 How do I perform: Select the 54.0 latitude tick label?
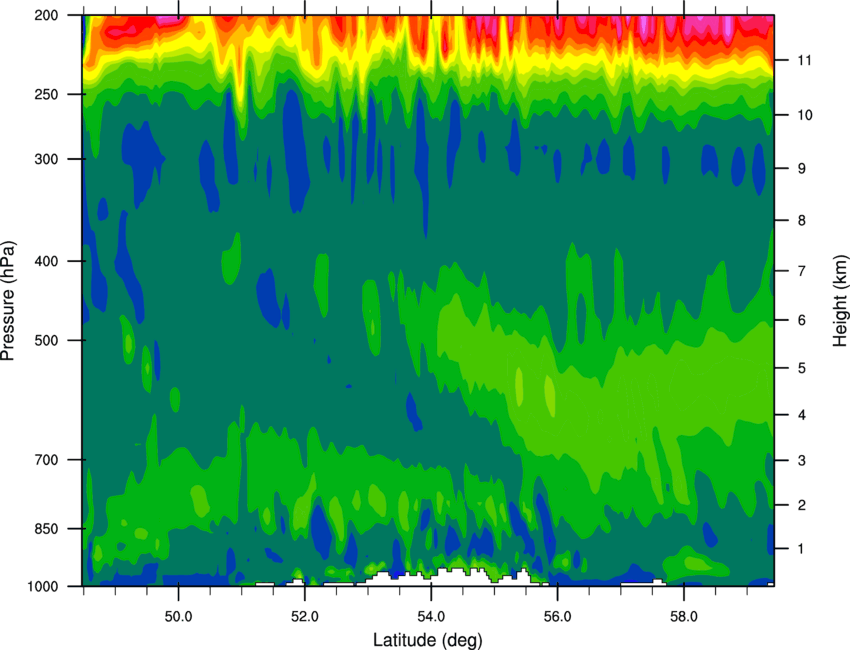431,617
